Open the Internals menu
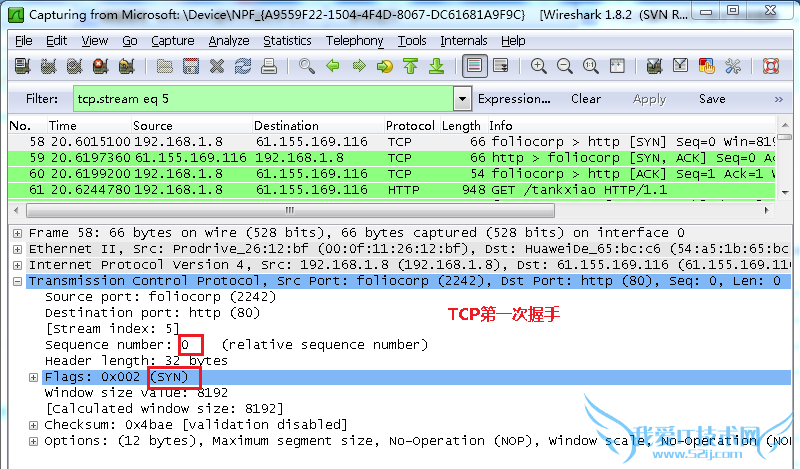 click(x=464, y=40)
